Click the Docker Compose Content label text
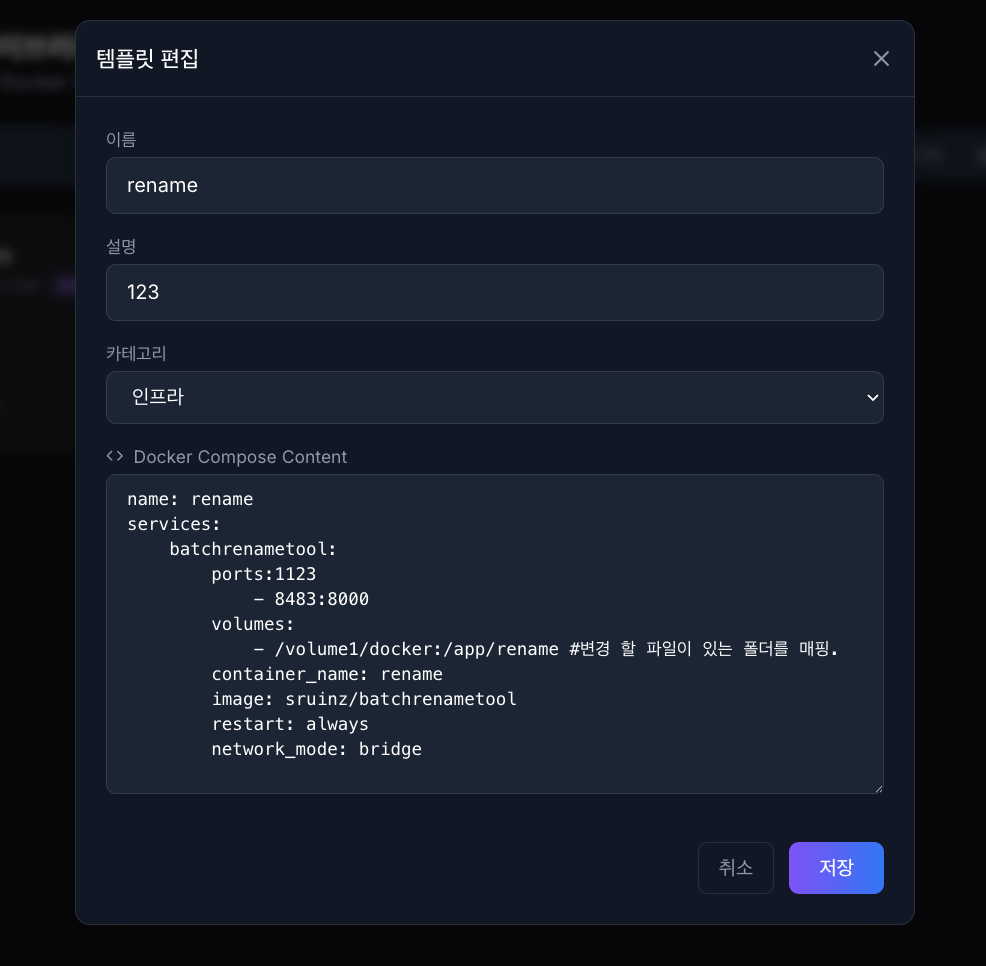Screen dimensions: 986x966 240,457
